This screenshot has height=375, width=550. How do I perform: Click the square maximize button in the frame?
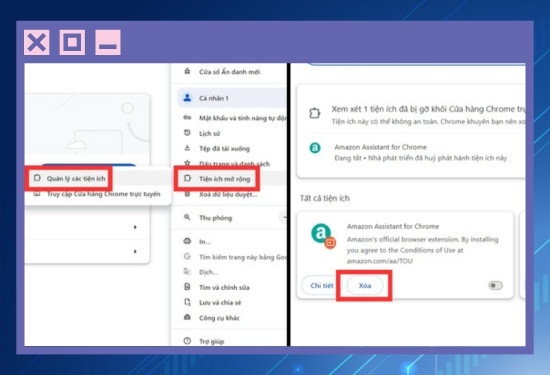pos(72,42)
